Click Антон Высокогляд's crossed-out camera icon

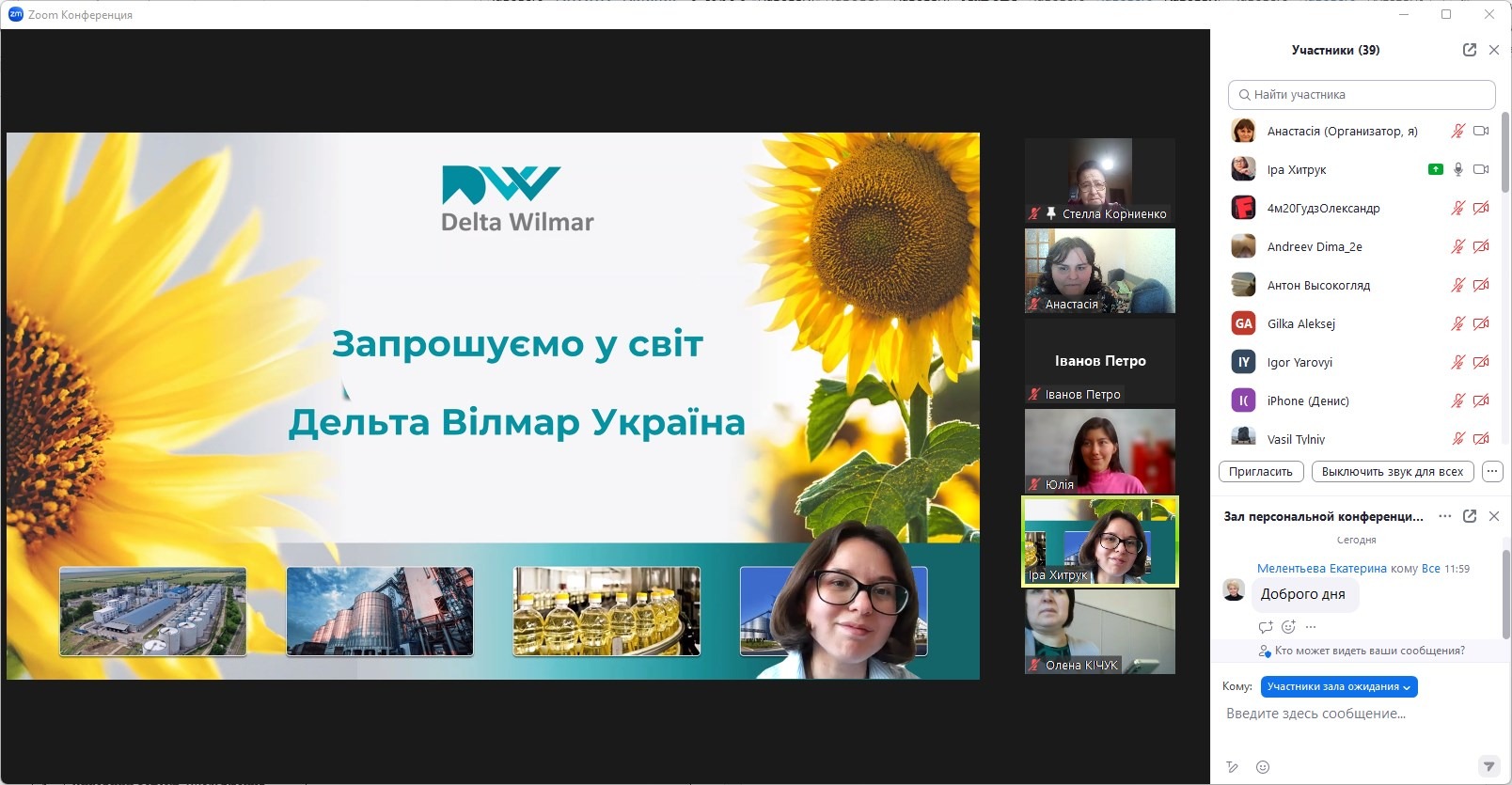[1481, 286]
